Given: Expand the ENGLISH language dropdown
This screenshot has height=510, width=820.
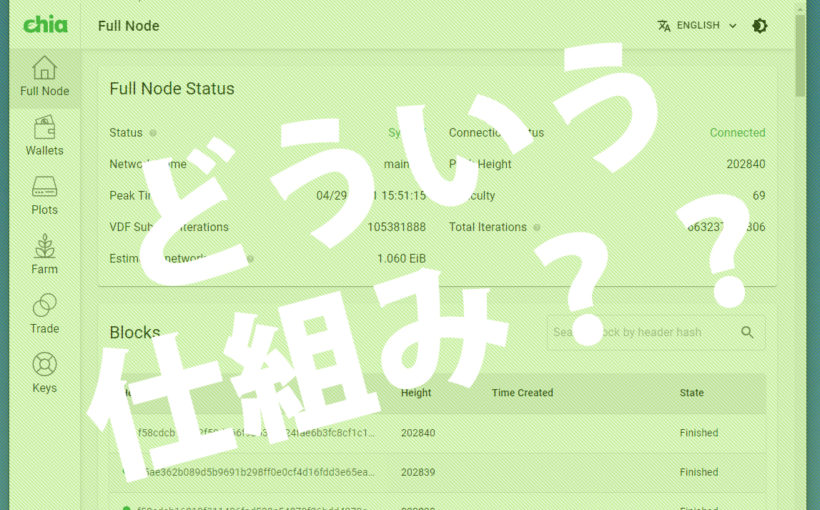Looking at the screenshot, I should [x=706, y=26].
